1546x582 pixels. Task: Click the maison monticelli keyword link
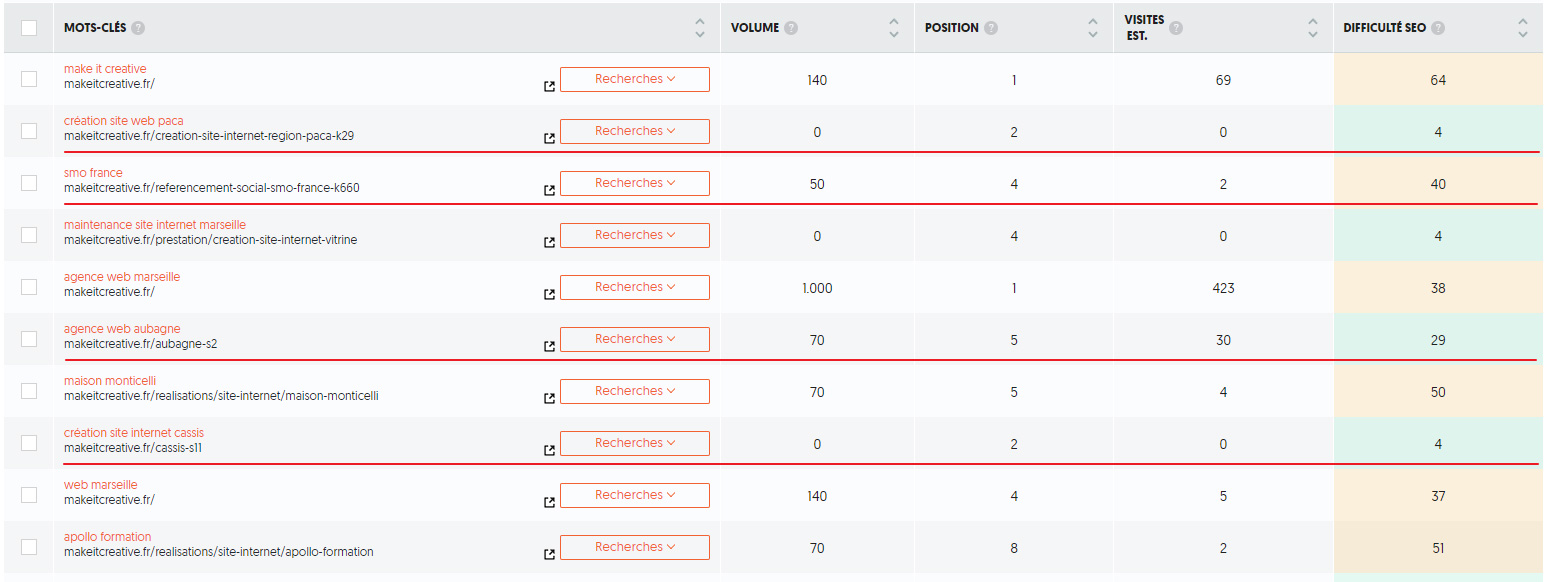110,381
